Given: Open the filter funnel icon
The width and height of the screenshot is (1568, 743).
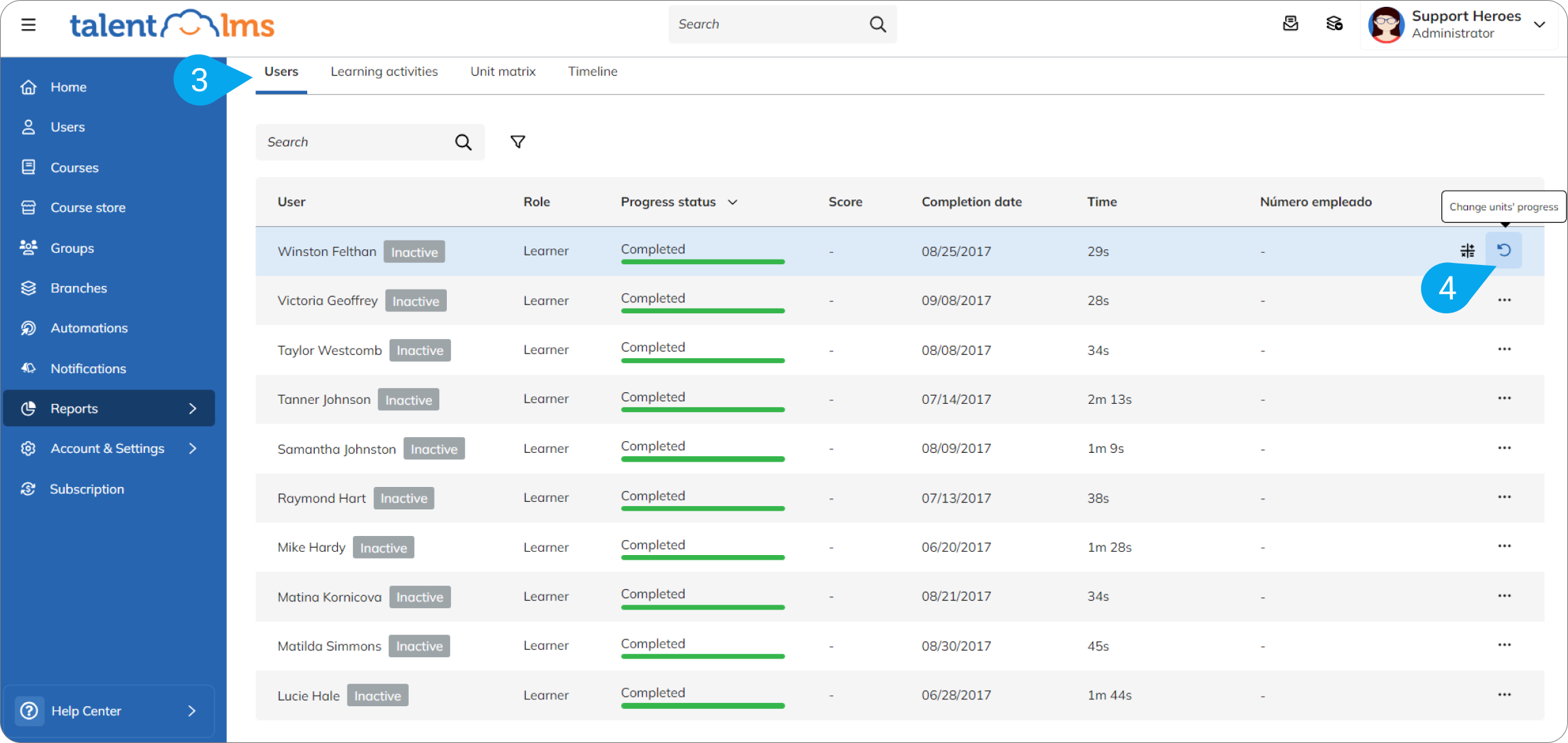Looking at the screenshot, I should [x=518, y=142].
